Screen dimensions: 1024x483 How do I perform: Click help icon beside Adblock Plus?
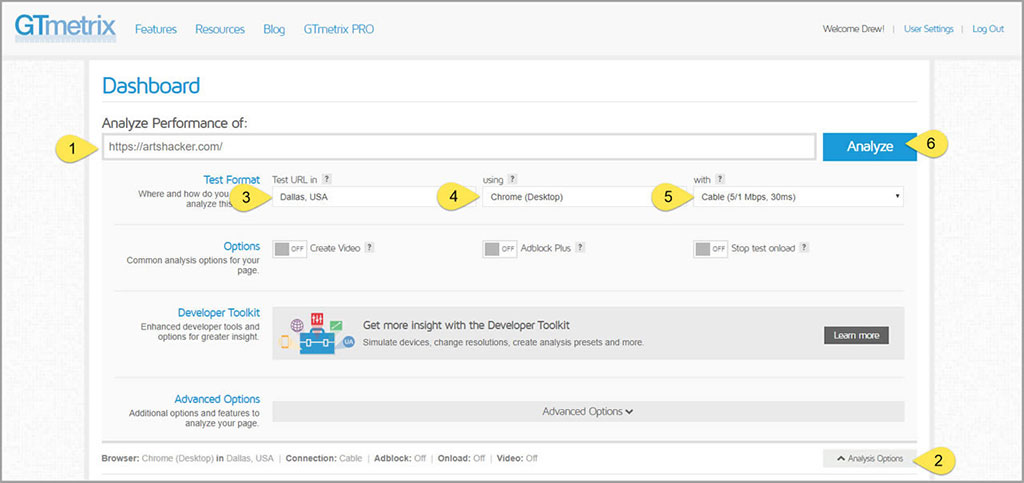pos(580,248)
